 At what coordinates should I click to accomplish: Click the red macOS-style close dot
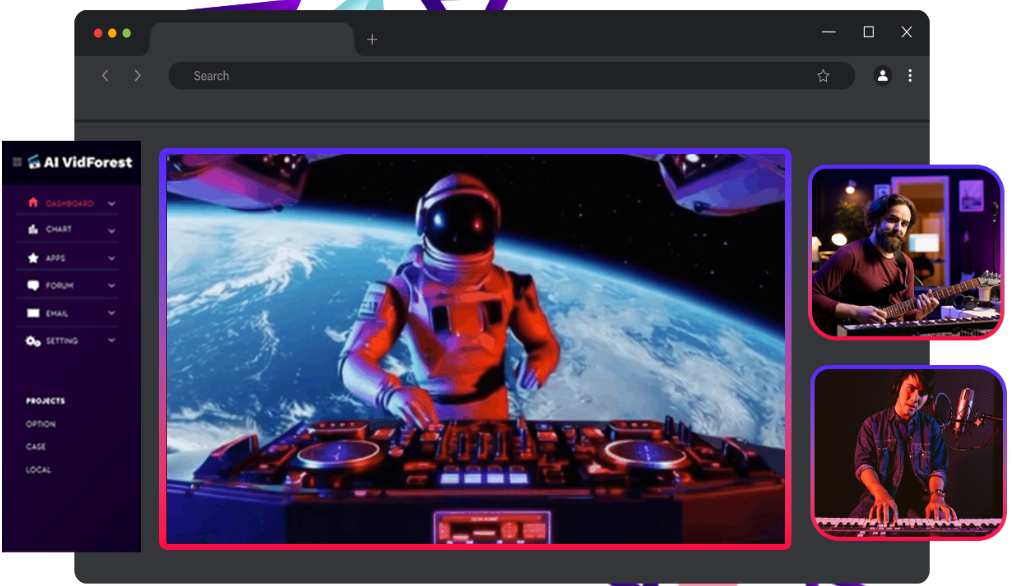pyautogui.click(x=98, y=33)
